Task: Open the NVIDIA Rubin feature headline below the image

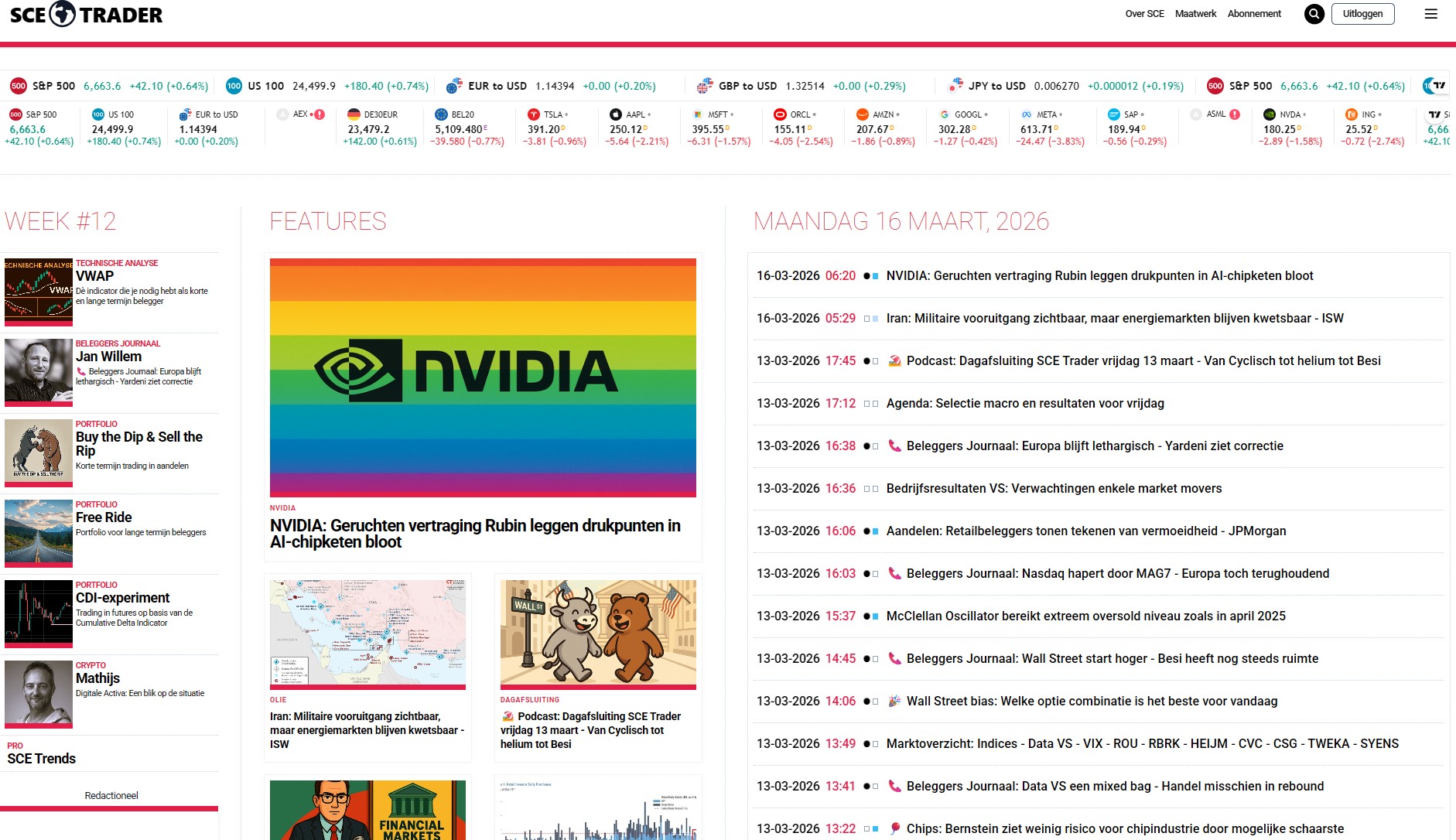Action: [475, 534]
